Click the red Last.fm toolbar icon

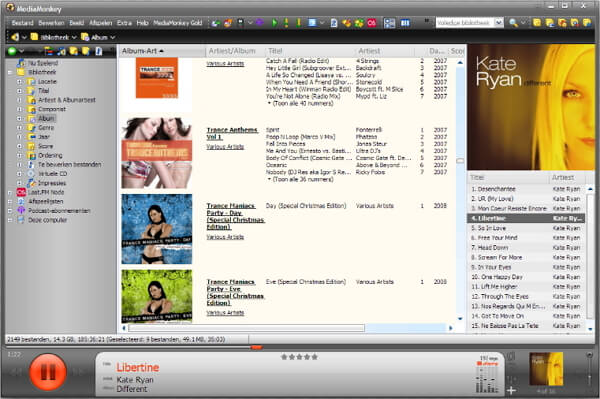coord(372,23)
